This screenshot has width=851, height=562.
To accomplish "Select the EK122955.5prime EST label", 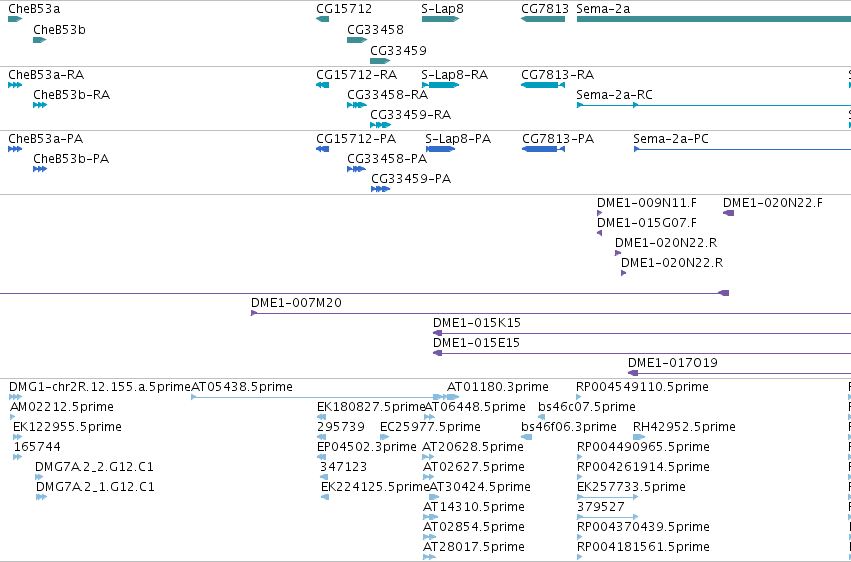I will (67, 427).
